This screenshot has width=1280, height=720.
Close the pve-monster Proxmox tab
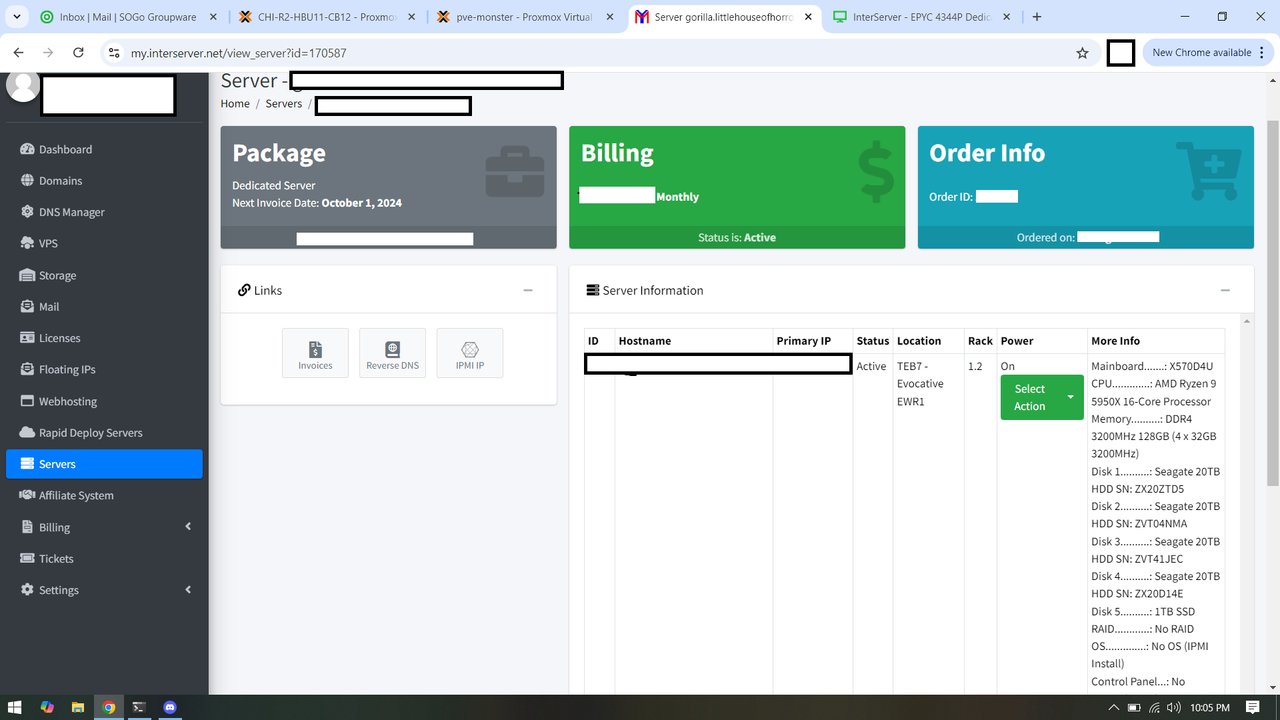click(x=608, y=17)
